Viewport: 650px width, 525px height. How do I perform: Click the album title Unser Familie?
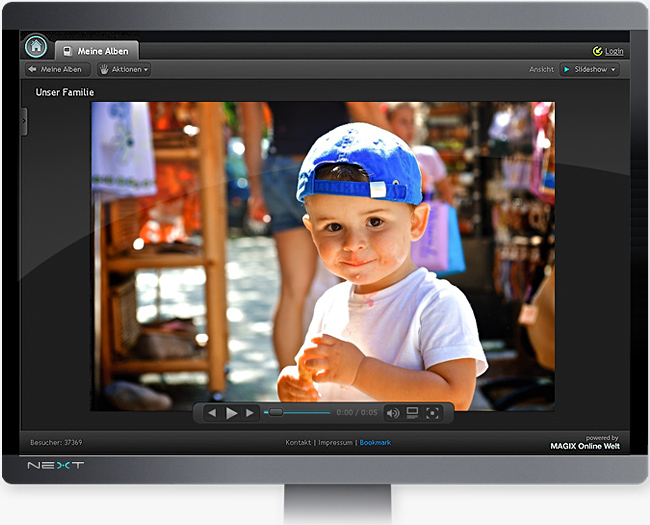click(65, 92)
